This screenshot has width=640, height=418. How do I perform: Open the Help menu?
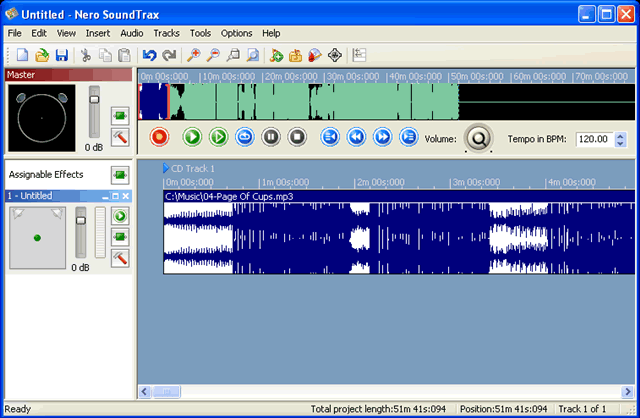coord(271,33)
